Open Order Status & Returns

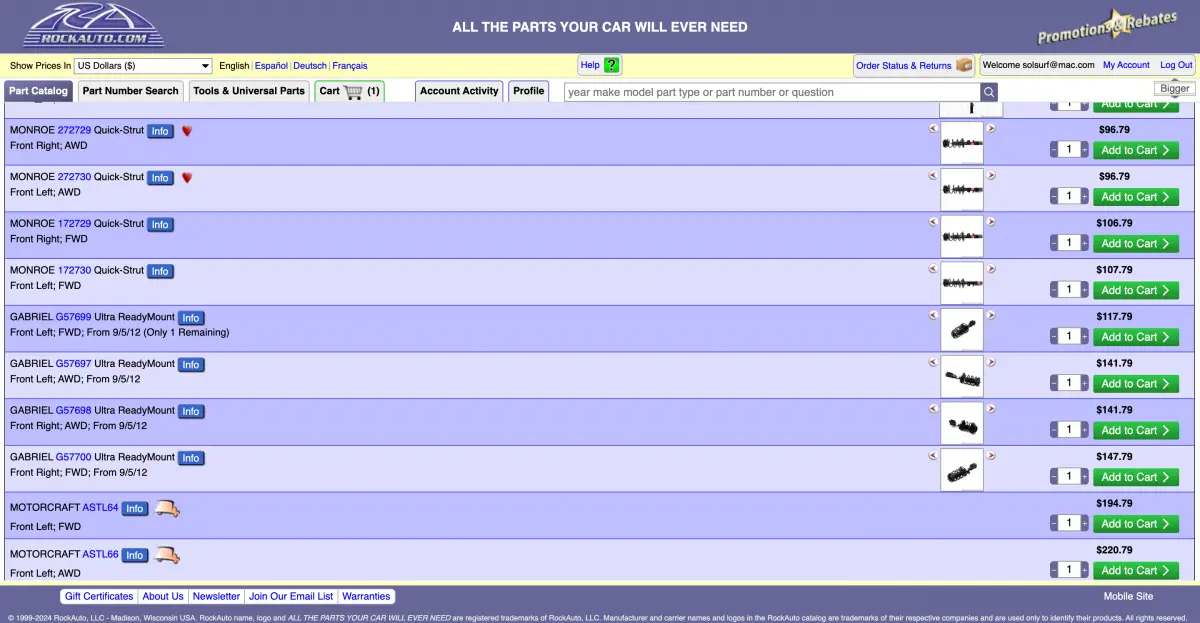(914, 65)
